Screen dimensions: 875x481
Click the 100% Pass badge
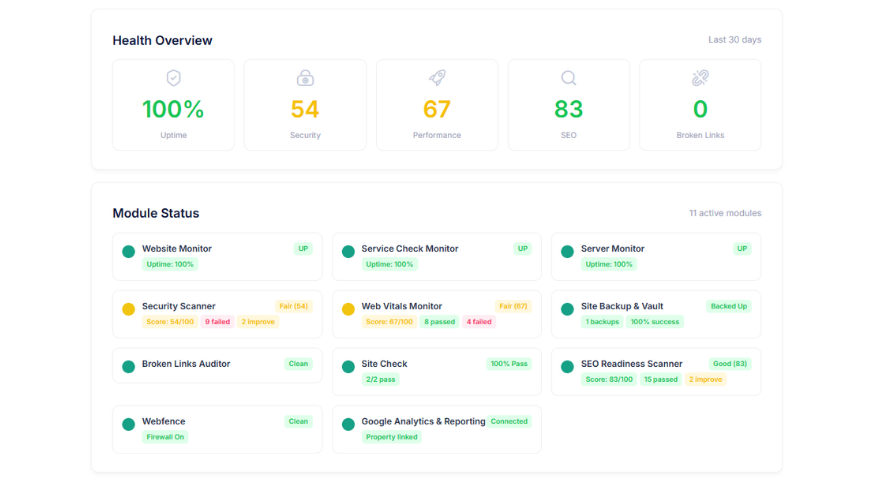pos(509,364)
